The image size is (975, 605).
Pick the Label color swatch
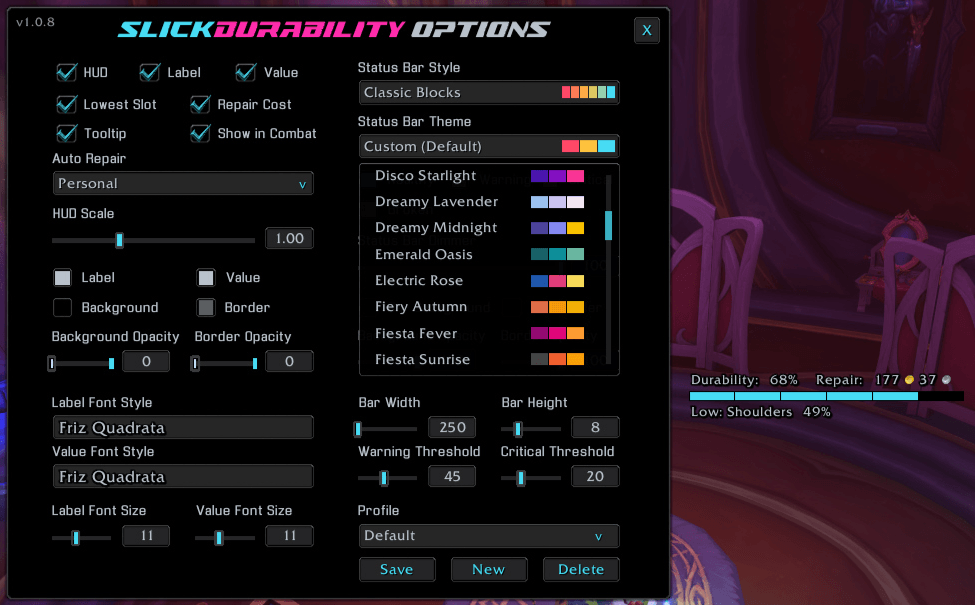62,277
